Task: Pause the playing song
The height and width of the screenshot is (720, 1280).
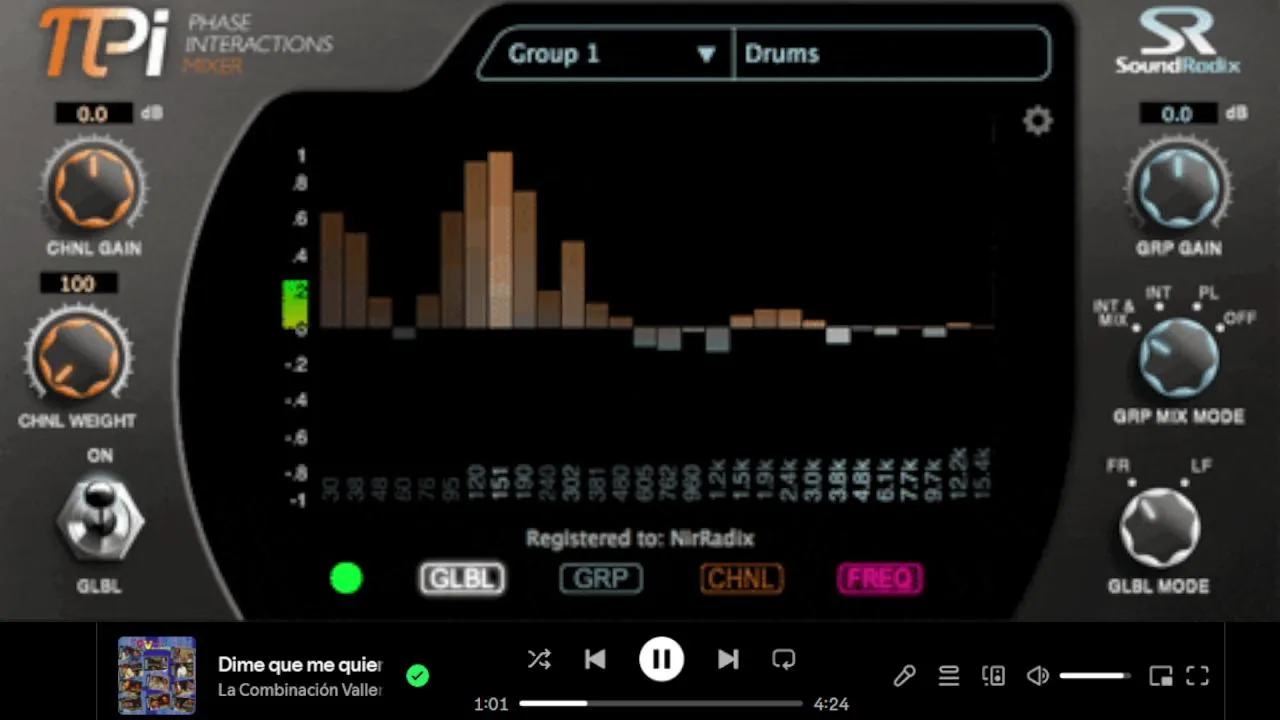Action: (661, 659)
